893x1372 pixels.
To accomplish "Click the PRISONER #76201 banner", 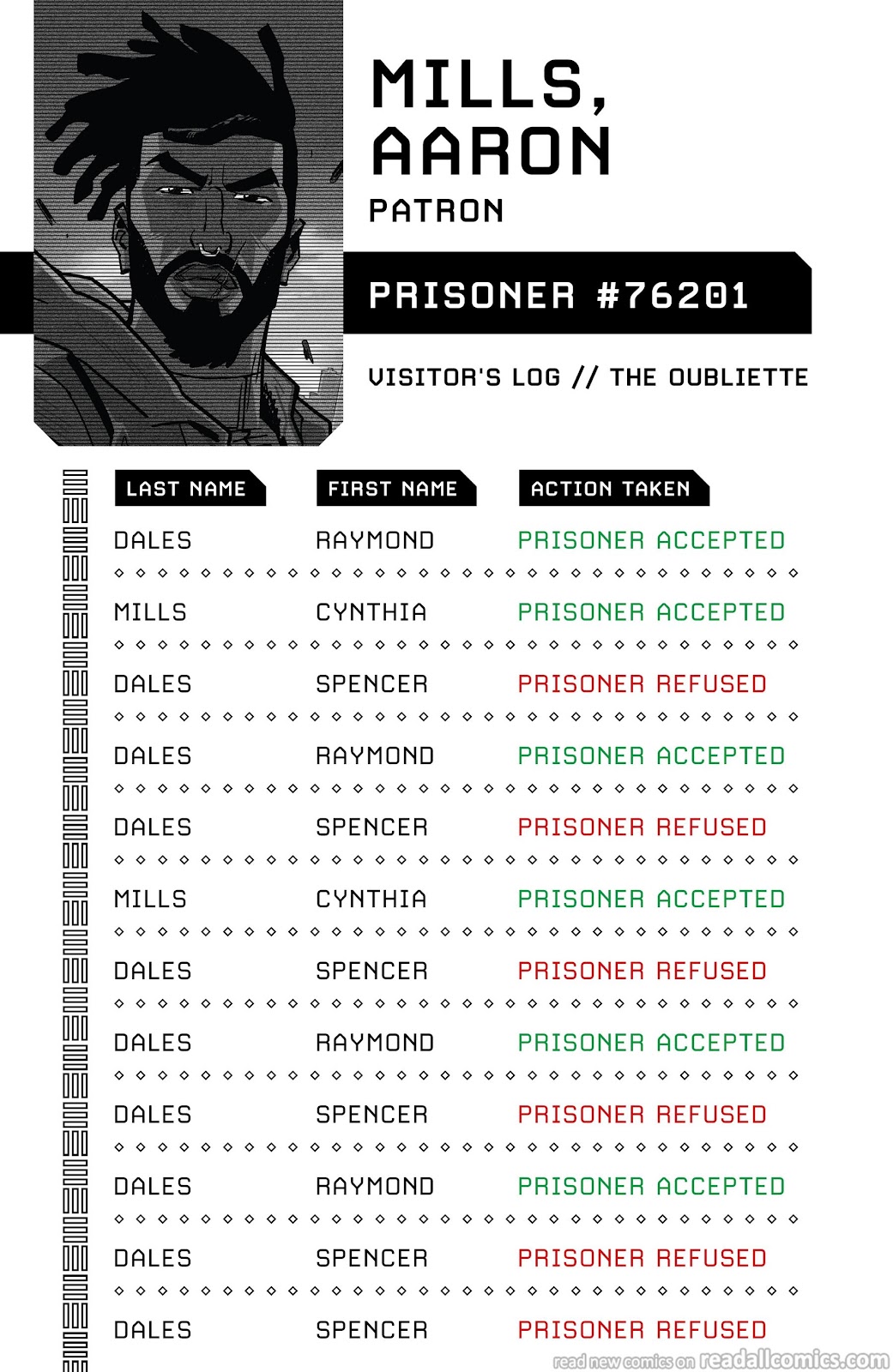I will coord(559,296).
